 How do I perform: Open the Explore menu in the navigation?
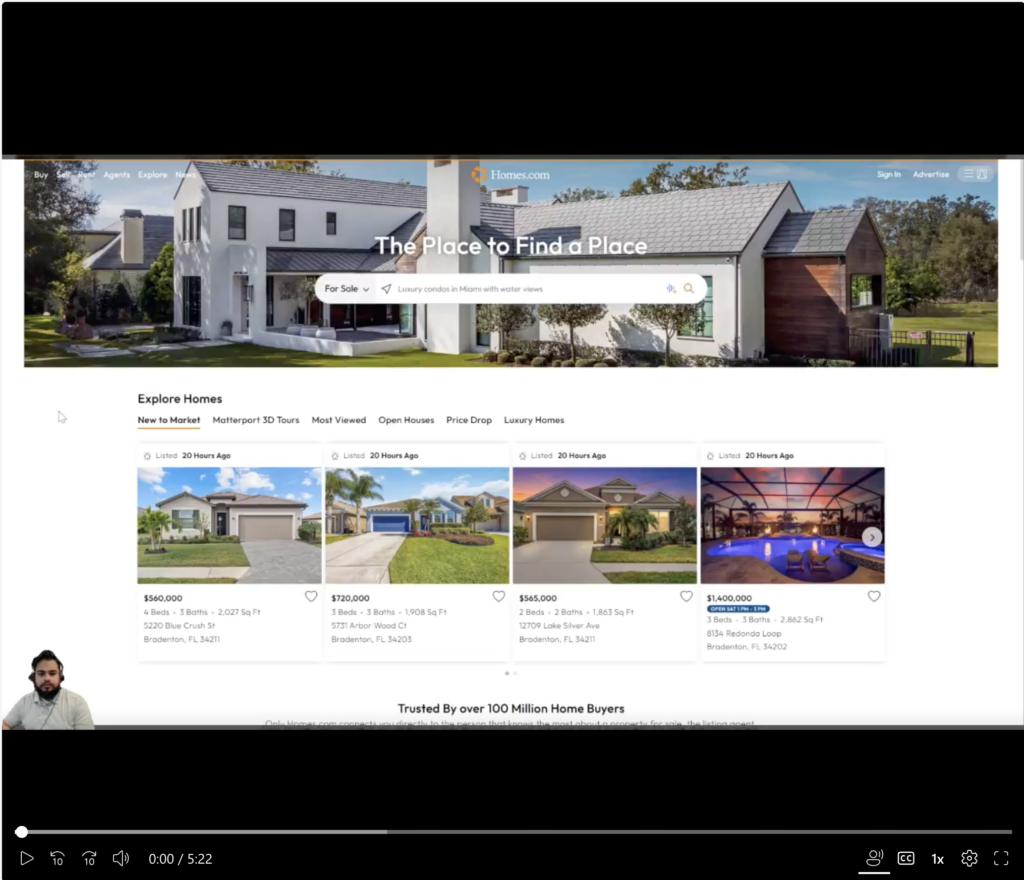[152, 173]
